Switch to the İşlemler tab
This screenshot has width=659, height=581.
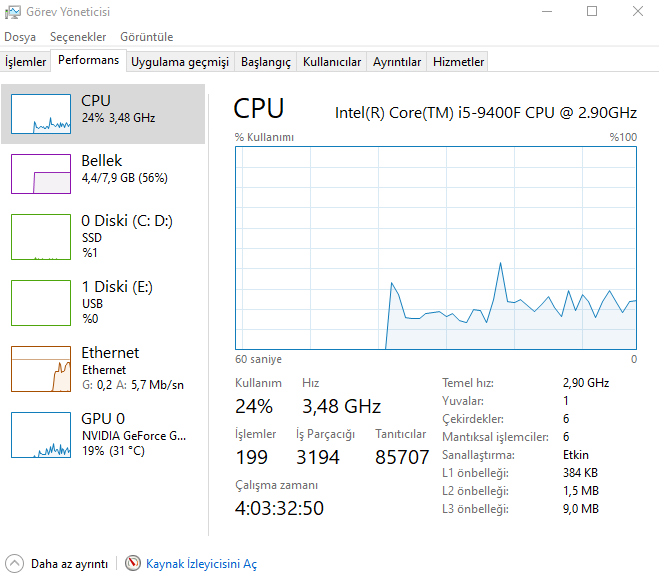point(25,62)
